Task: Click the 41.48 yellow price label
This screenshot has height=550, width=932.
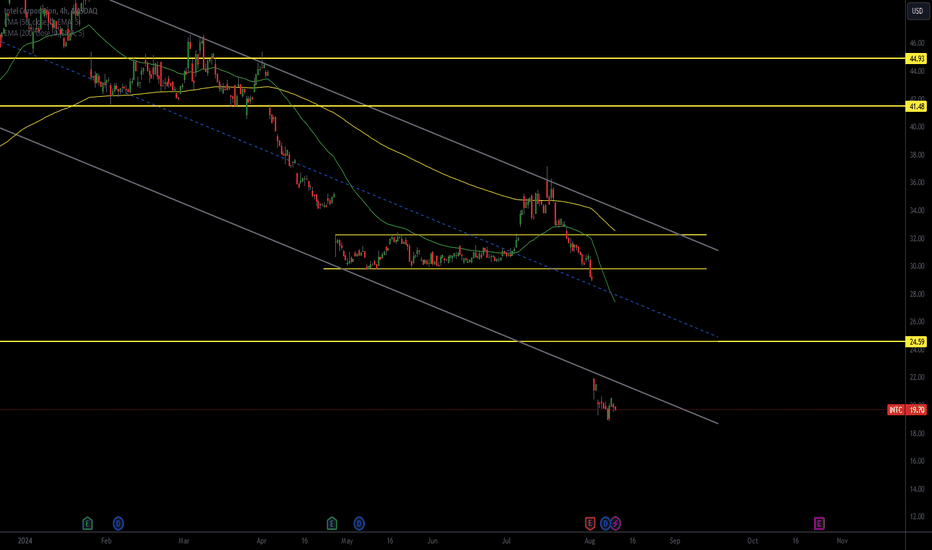Action: pos(917,106)
